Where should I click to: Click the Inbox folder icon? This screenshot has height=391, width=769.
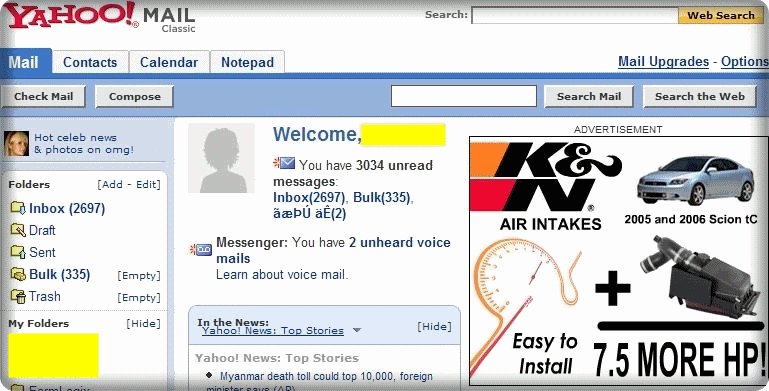(18, 208)
